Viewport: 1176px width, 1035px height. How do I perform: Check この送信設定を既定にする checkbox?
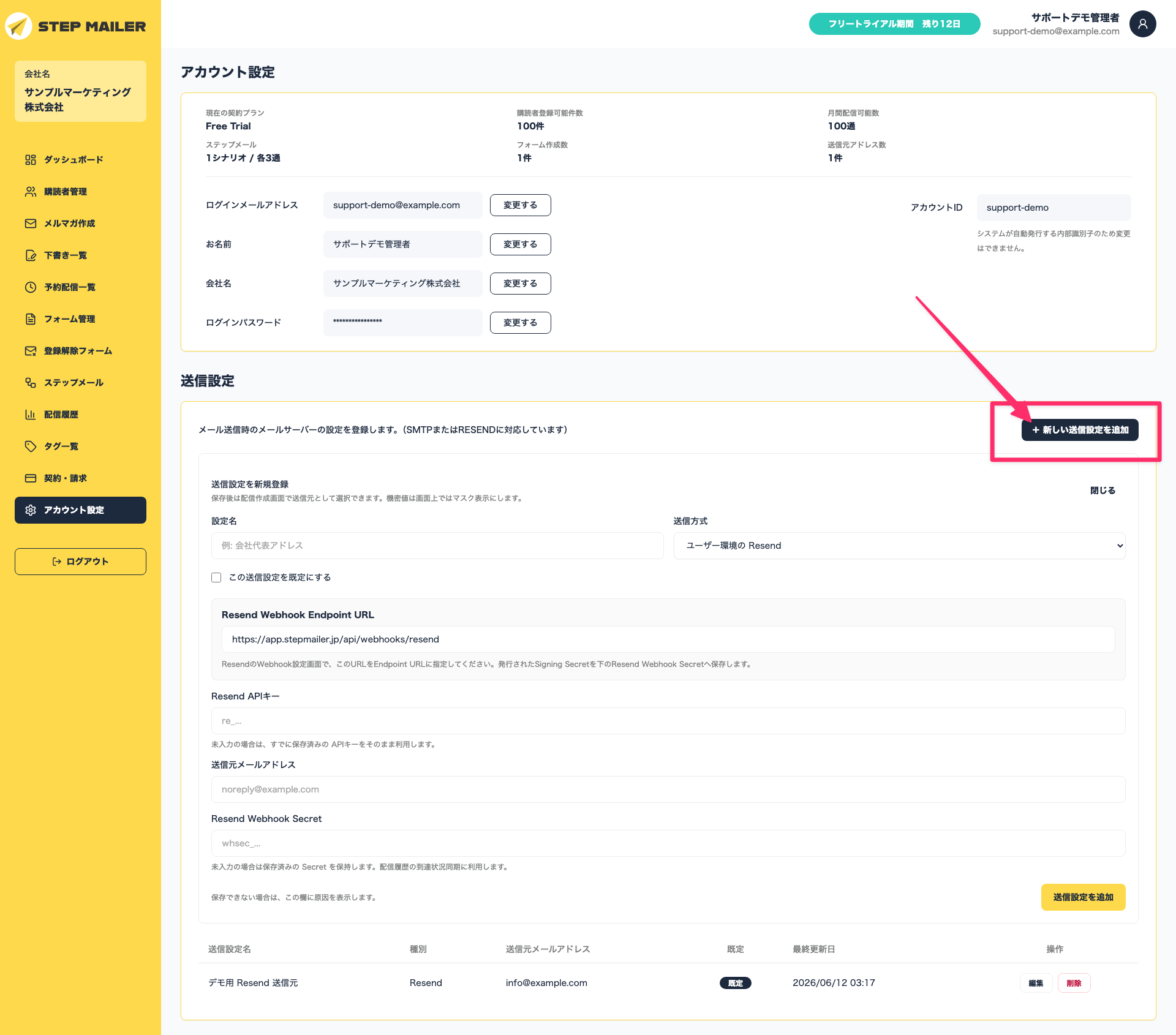[216, 578]
